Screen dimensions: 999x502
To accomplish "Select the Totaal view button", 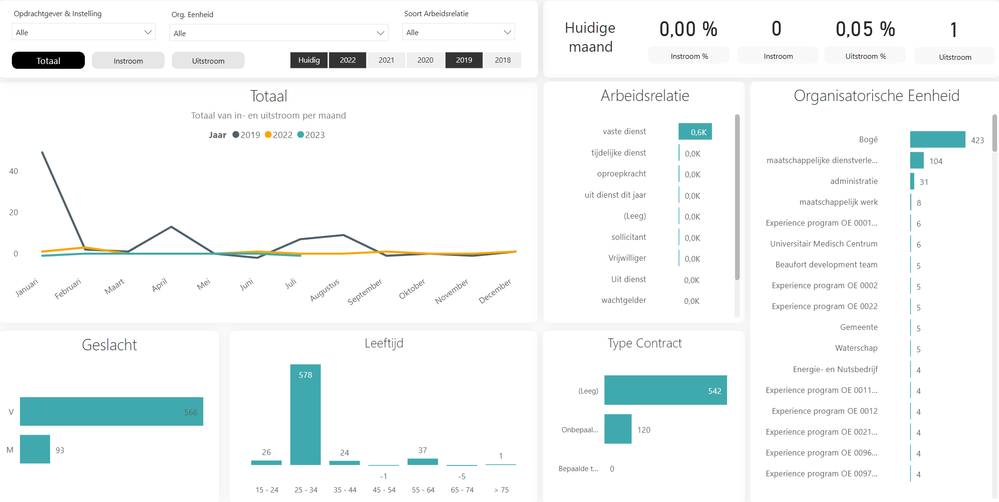I will (x=48, y=61).
